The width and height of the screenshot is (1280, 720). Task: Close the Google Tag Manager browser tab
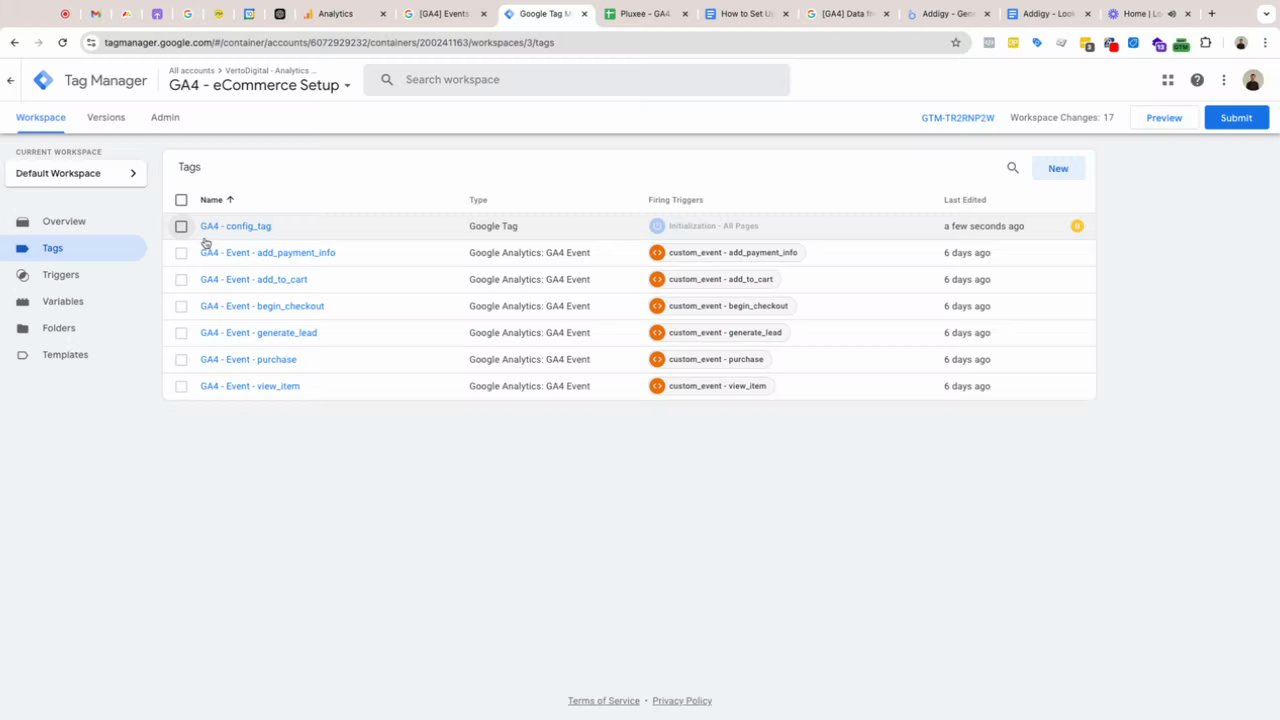[585, 14]
